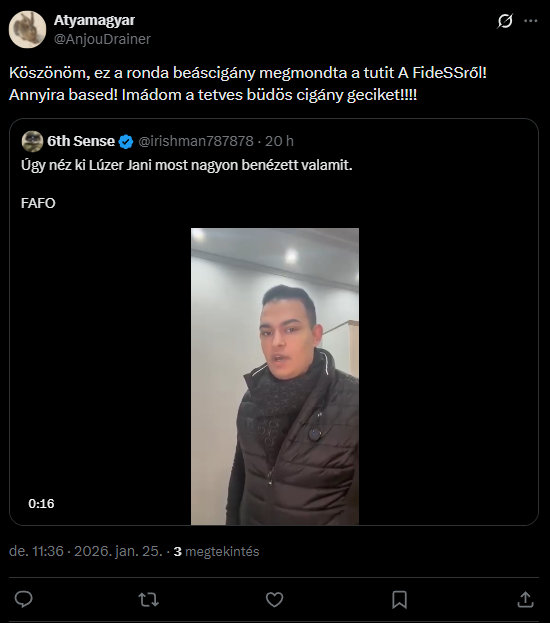The image size is (550, 623).
Task: Click the Grok icon at top right
Action: coord(505,21)
